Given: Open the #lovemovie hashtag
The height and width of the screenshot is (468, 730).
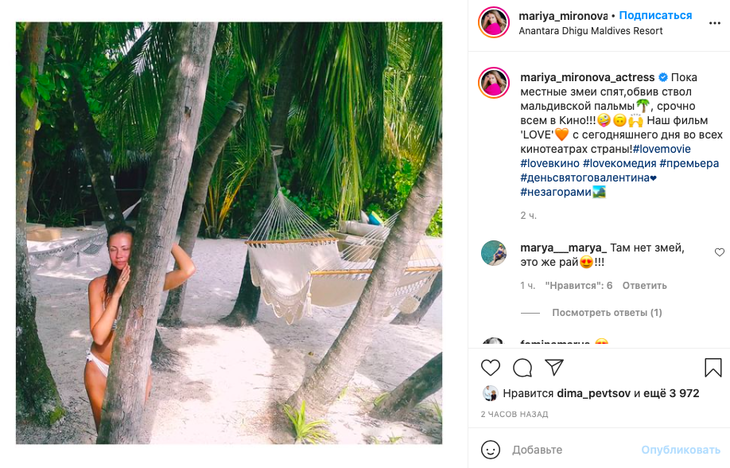Looking at the screenshot, I should point(662,149).
